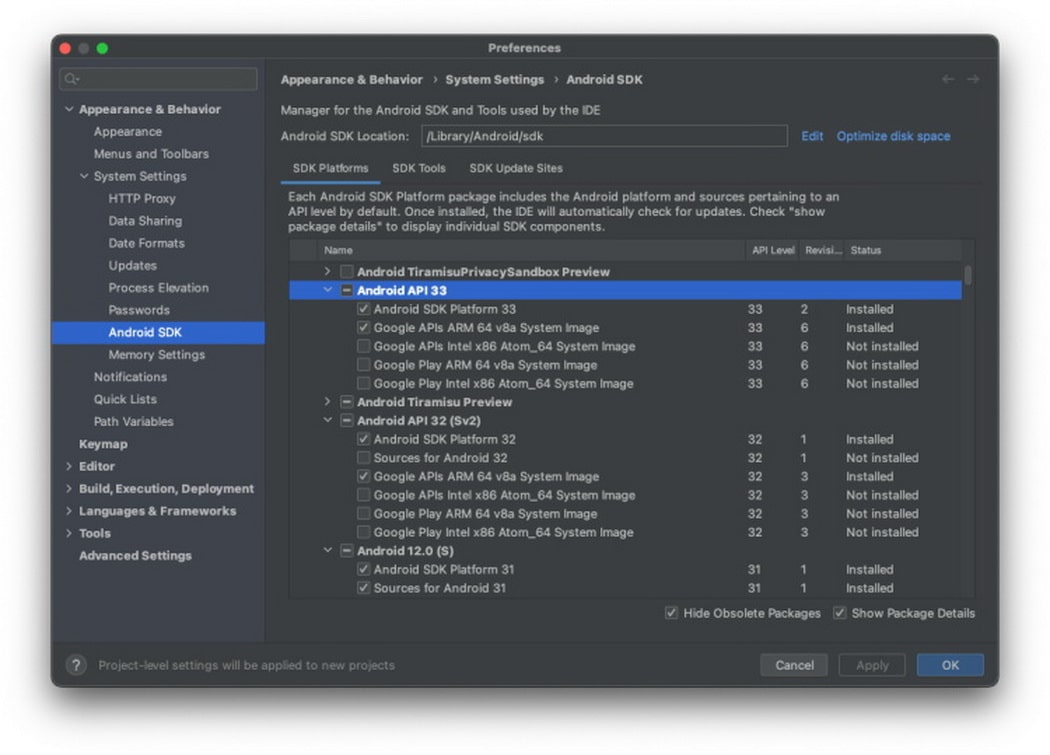Navigate back with the left arrow
This screenshot has width=1050, height=755.
coord(948,79)
